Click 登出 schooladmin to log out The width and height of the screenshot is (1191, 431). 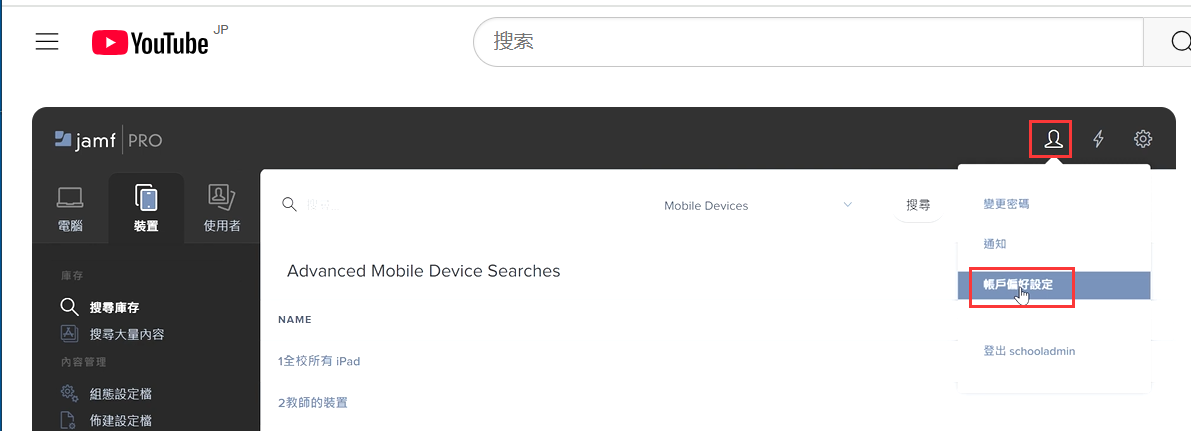tap(1029, 351)
